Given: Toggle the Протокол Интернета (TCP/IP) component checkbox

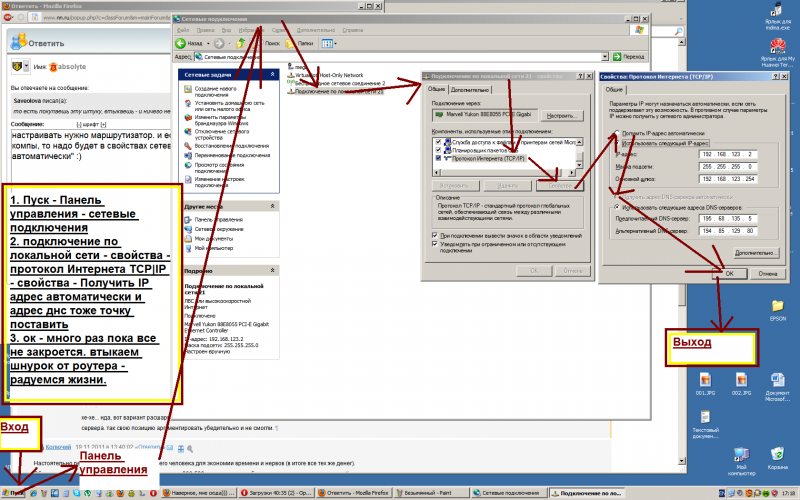Looking at the screenshot, I should tap(438, 158).
